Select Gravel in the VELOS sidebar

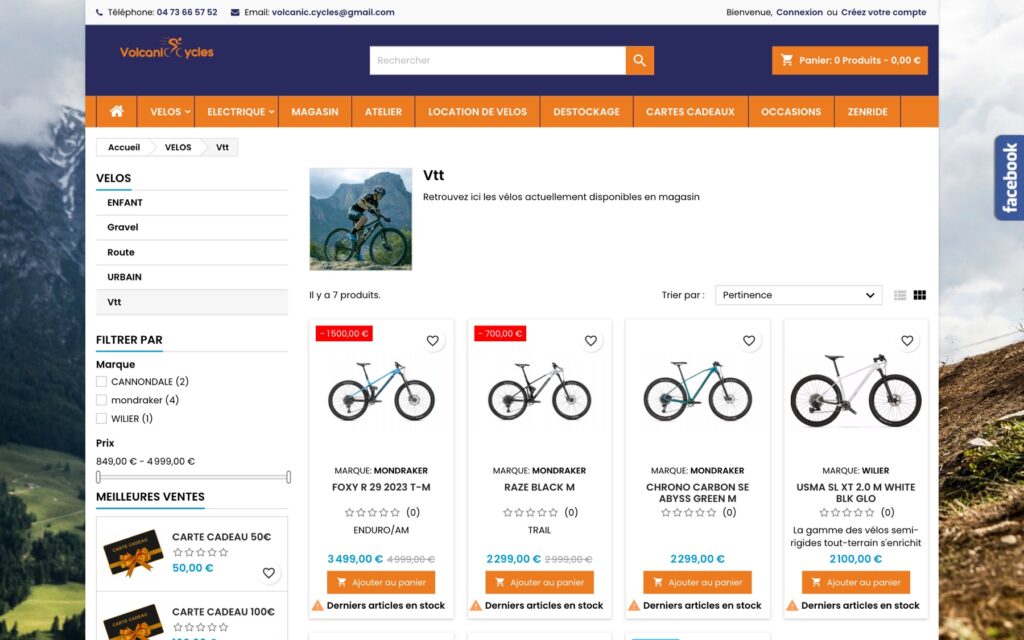coord(192,227)
